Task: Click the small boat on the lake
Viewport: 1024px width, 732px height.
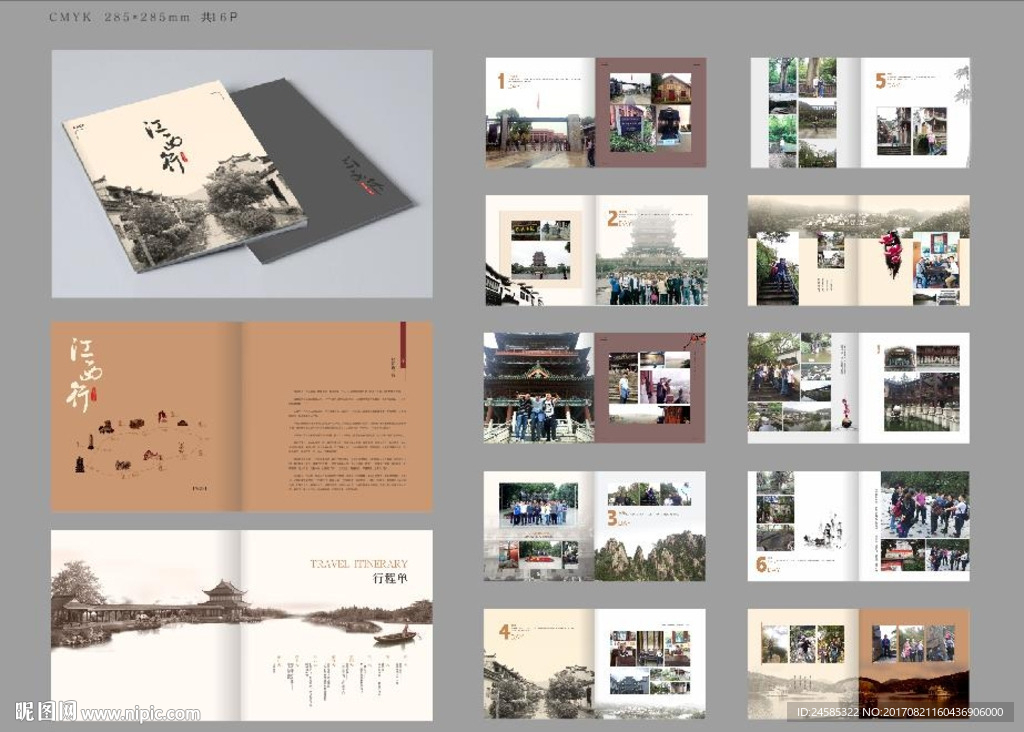Action: click(x=394, y=636)
